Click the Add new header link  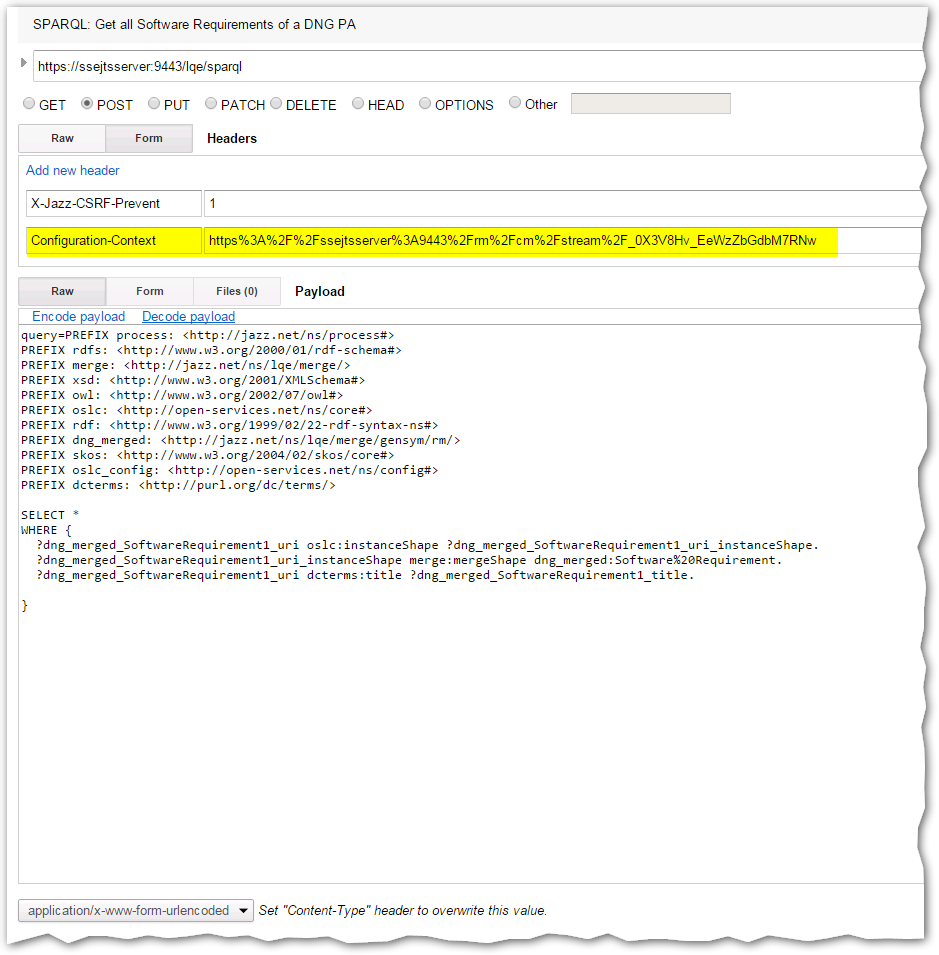coord(73,171)
